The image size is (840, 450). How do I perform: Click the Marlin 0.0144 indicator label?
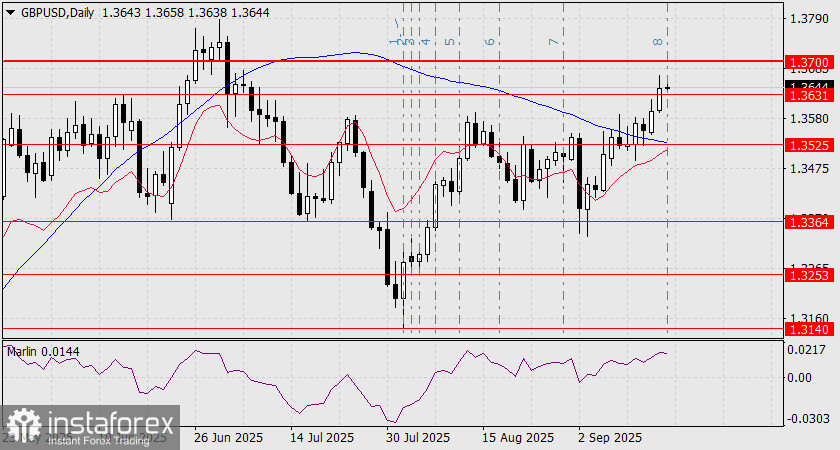(43, 351)
